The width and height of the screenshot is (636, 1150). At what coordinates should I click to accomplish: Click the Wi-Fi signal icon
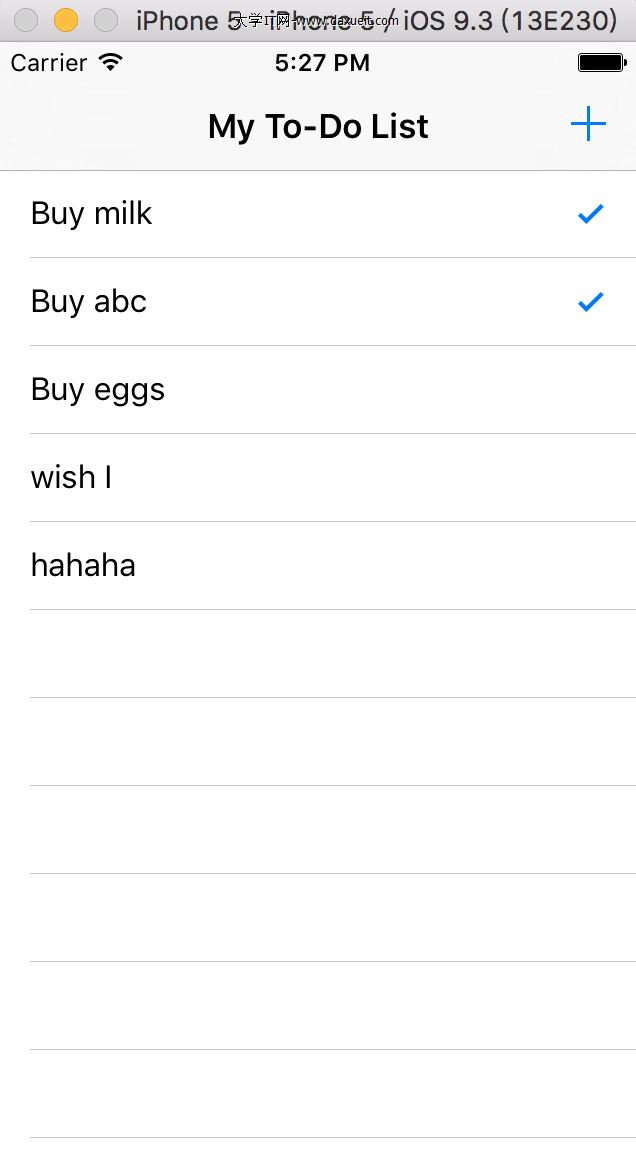pos(111,62)
